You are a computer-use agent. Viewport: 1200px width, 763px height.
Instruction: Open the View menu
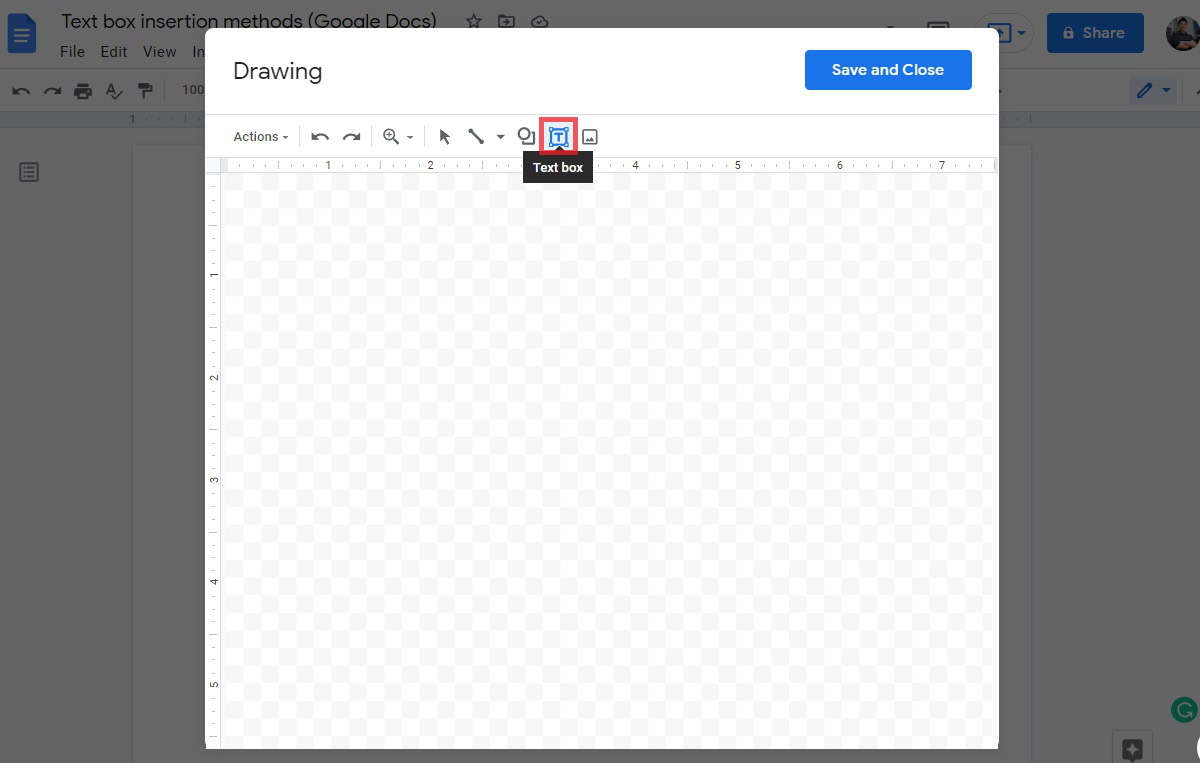point(159,52)
